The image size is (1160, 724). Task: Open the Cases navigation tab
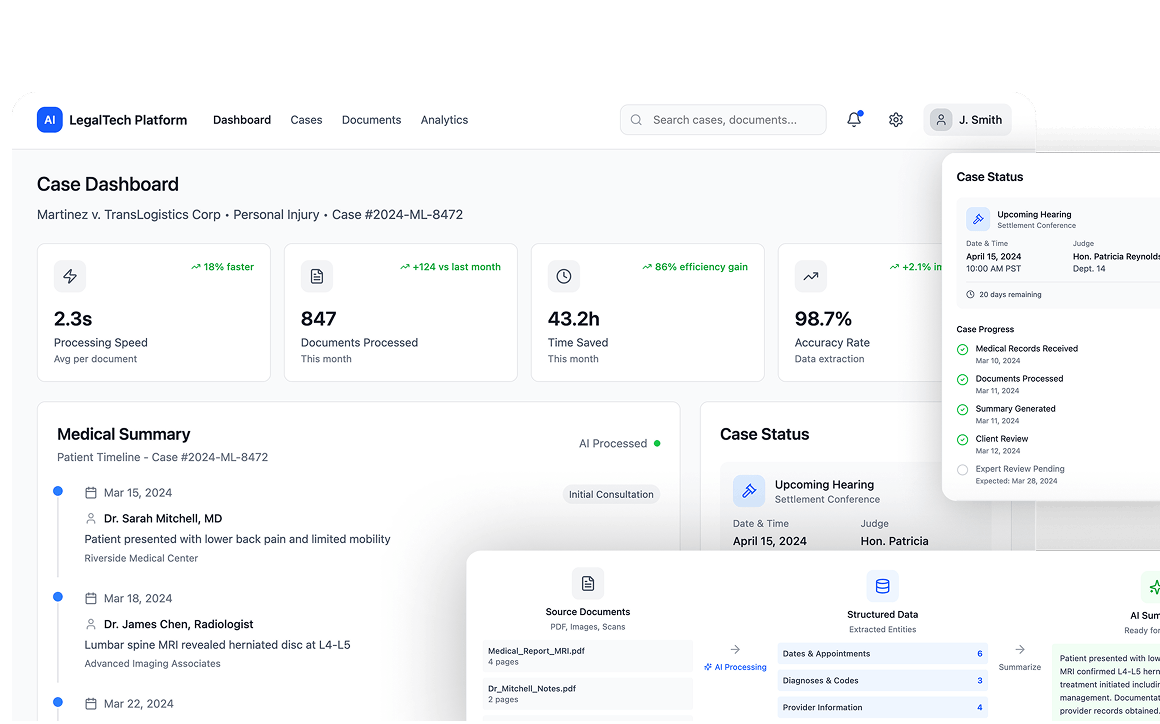pyautogui.click(x=306, y=119)
